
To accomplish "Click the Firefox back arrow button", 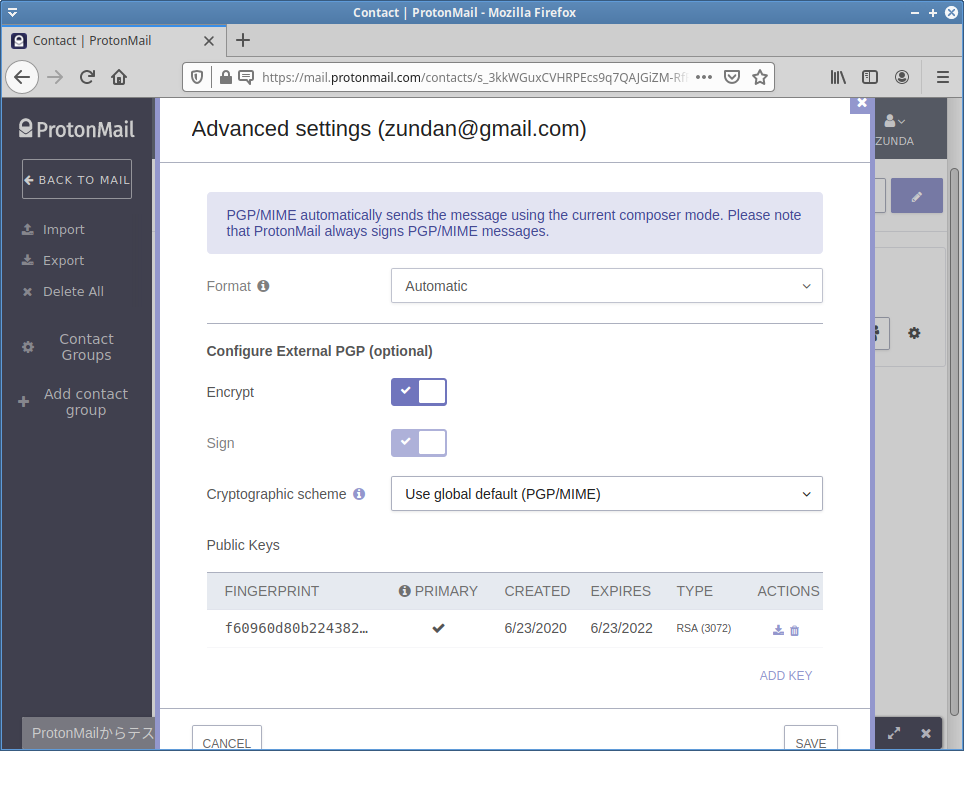I will coord(22,77).
